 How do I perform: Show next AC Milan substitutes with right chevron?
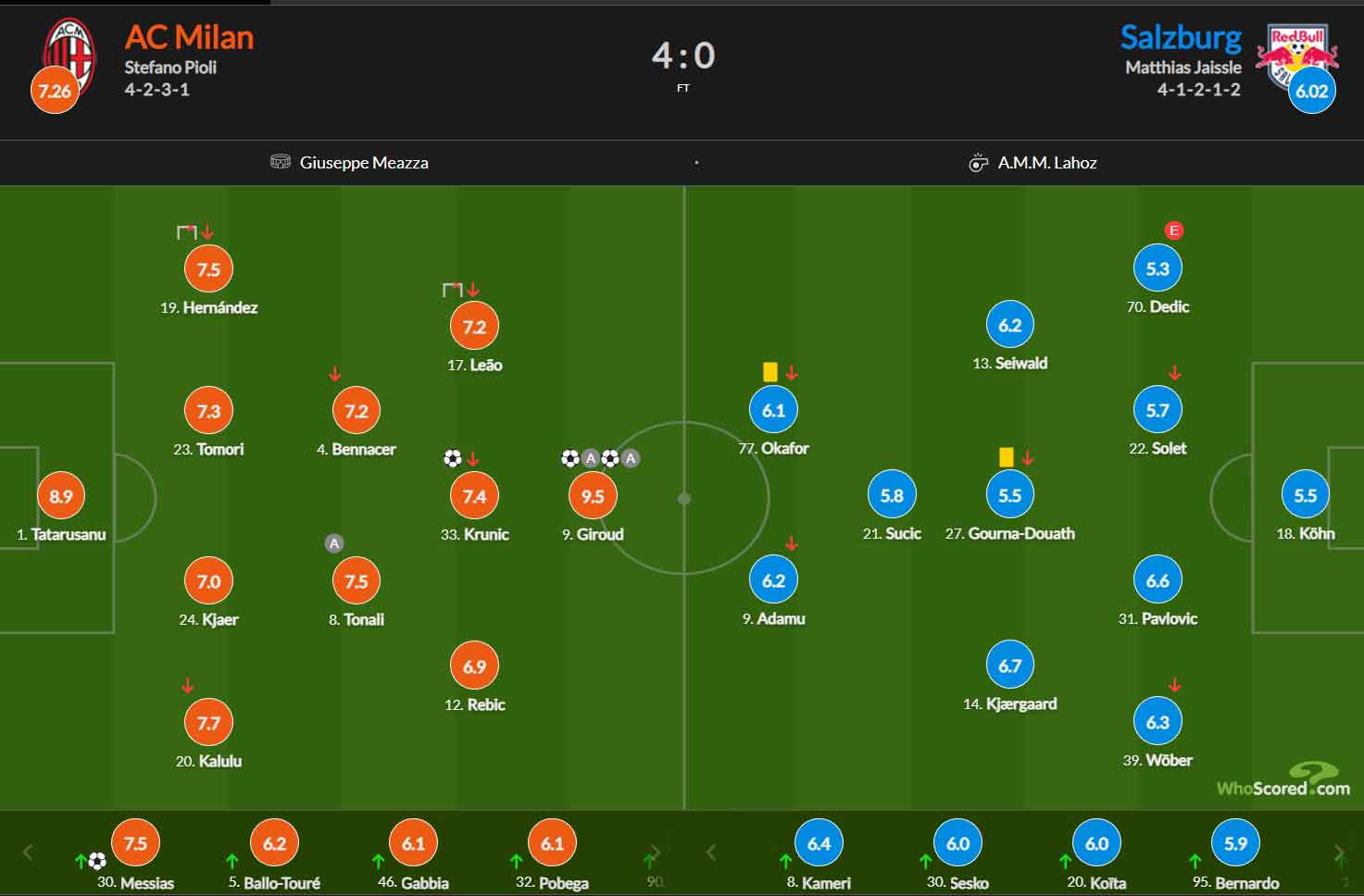(656, 852)
